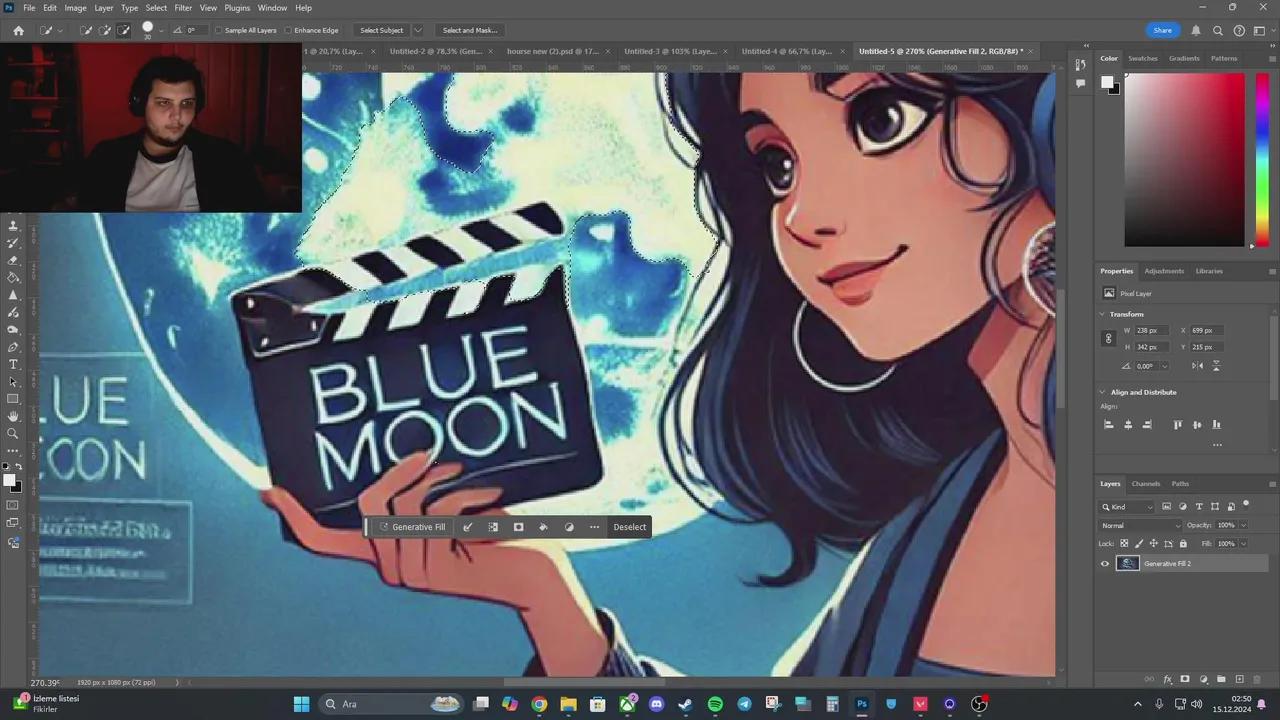Open Spotify from the taskbar
1280x720 pixels.
point(715,704)
